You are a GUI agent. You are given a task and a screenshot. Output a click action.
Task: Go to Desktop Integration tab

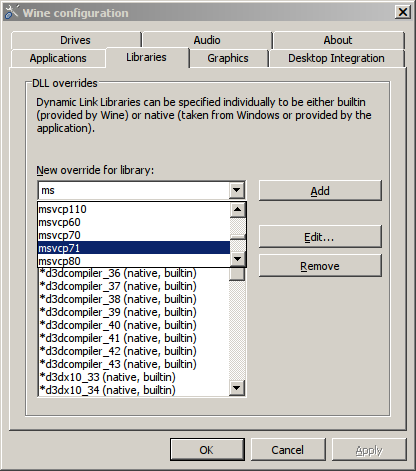click(x=336, y=58)
